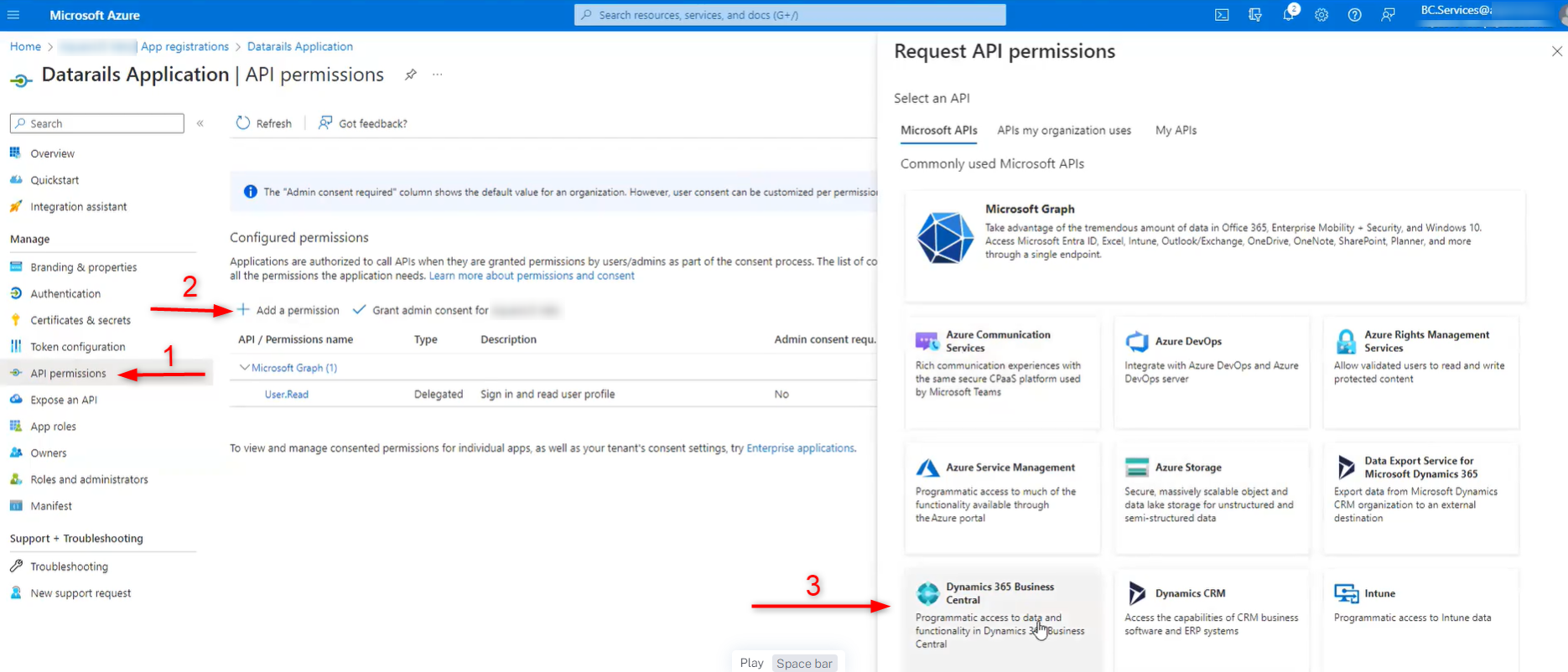Click the Data Export Service icon
Image resolution: width=1568 pixels, height=672 pixels.
1346,467
